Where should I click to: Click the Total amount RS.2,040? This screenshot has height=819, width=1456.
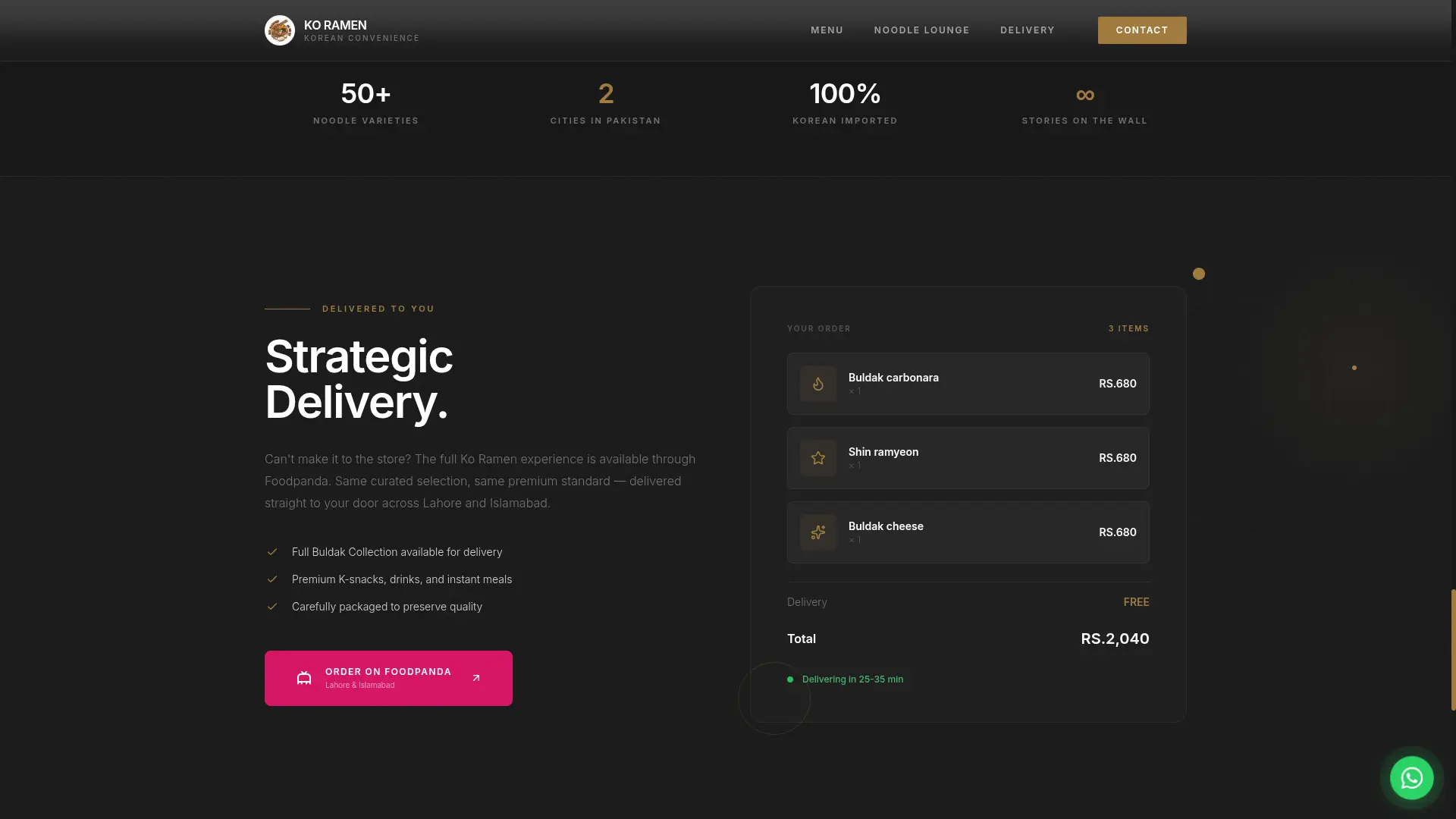pyautogui.click(x=1115, y=639)
